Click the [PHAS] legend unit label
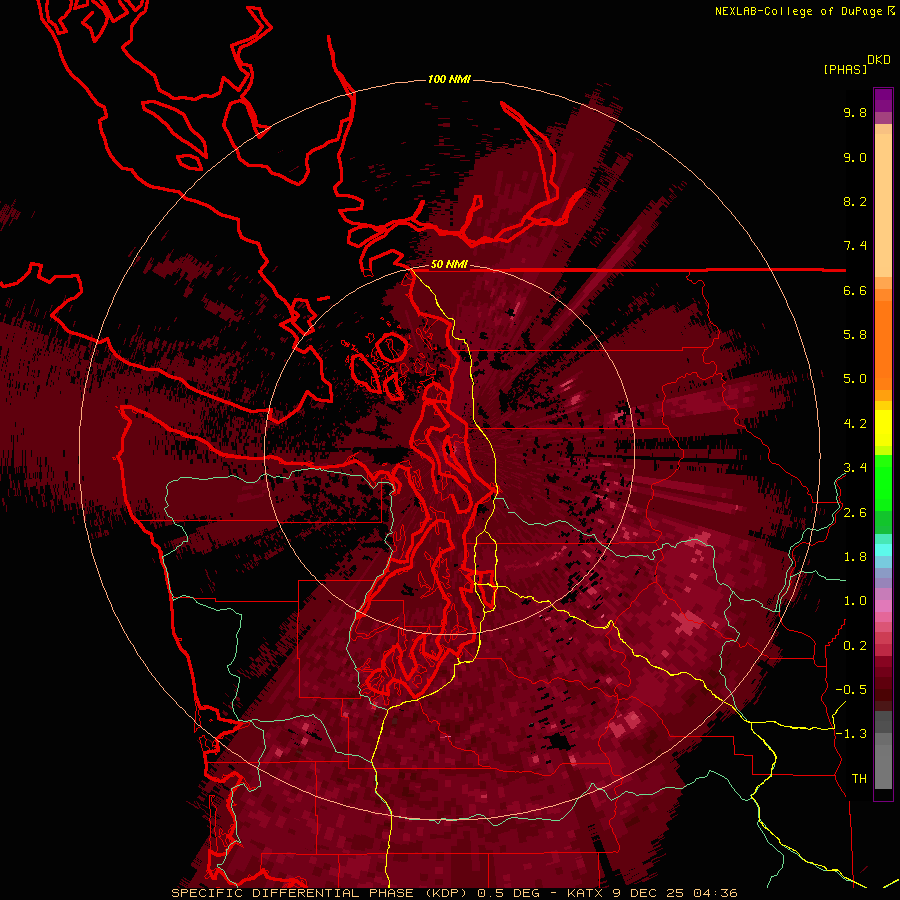This screenshot has height=900, width=900. (x=845, y=69)
